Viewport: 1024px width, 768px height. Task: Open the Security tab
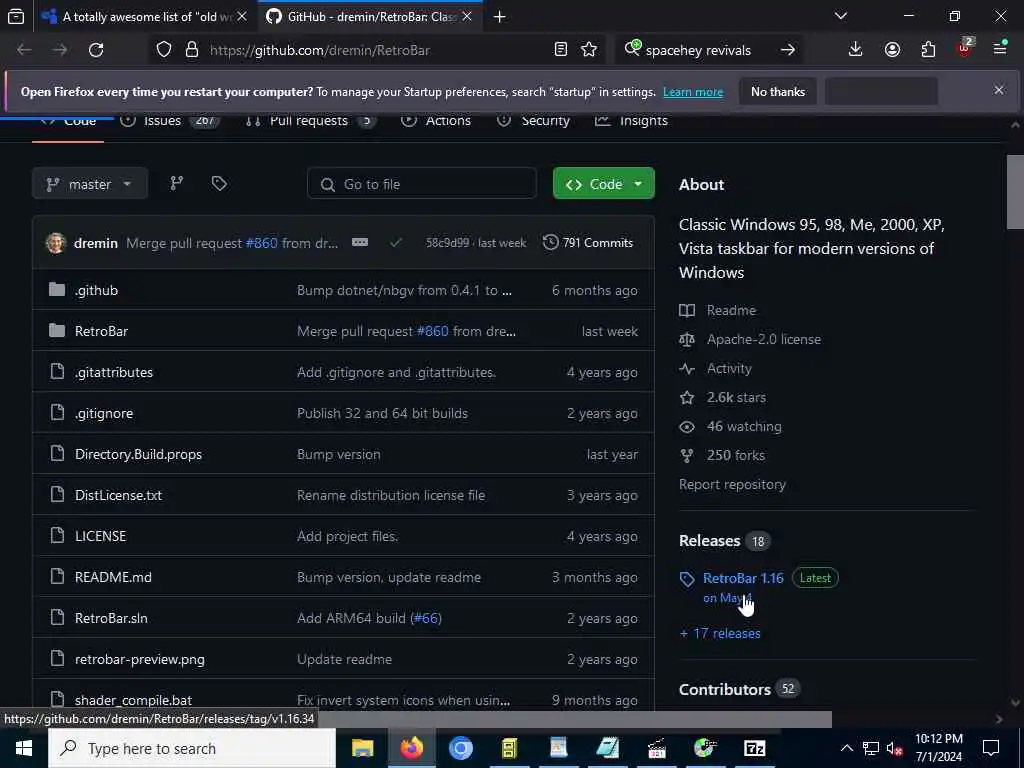pyautogui.click(x=533, y=121)
